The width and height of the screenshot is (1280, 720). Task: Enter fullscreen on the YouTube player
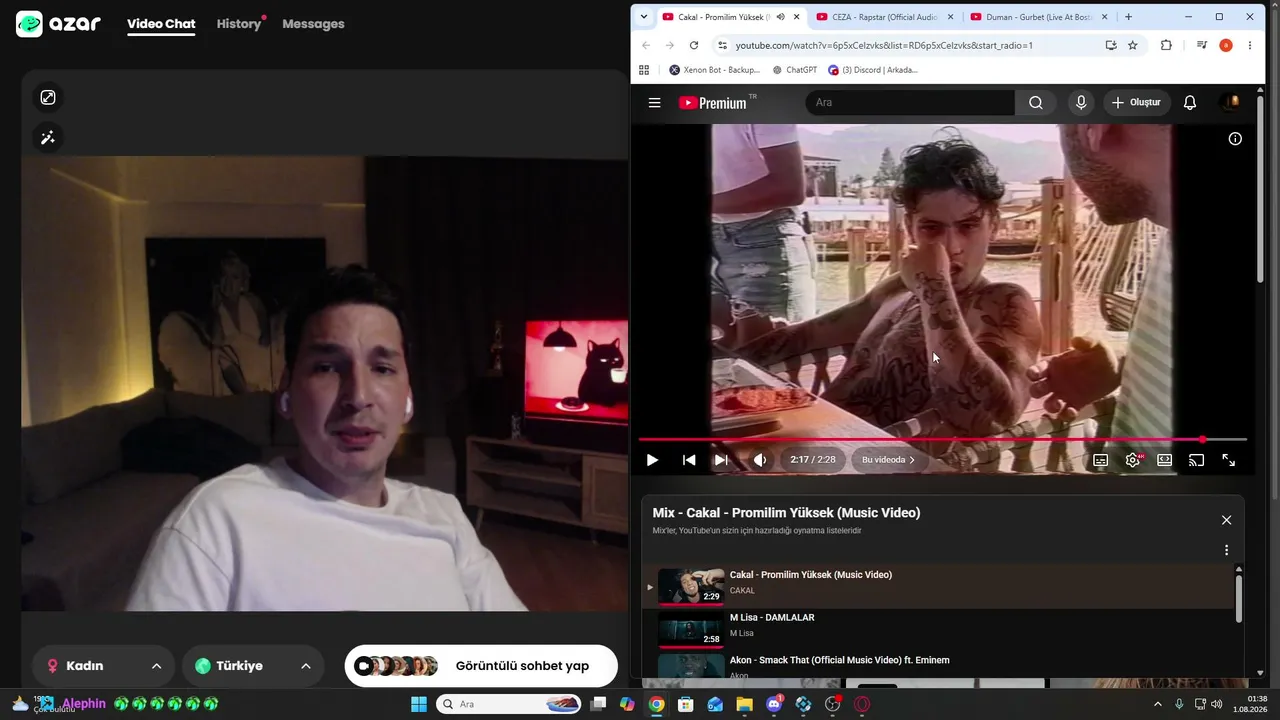[1229, 460]
